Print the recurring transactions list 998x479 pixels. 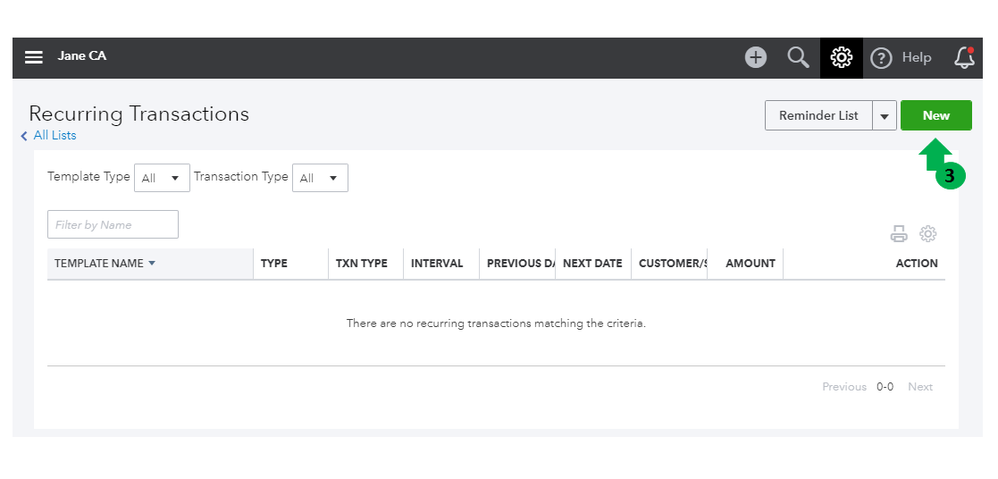(899, 234)
